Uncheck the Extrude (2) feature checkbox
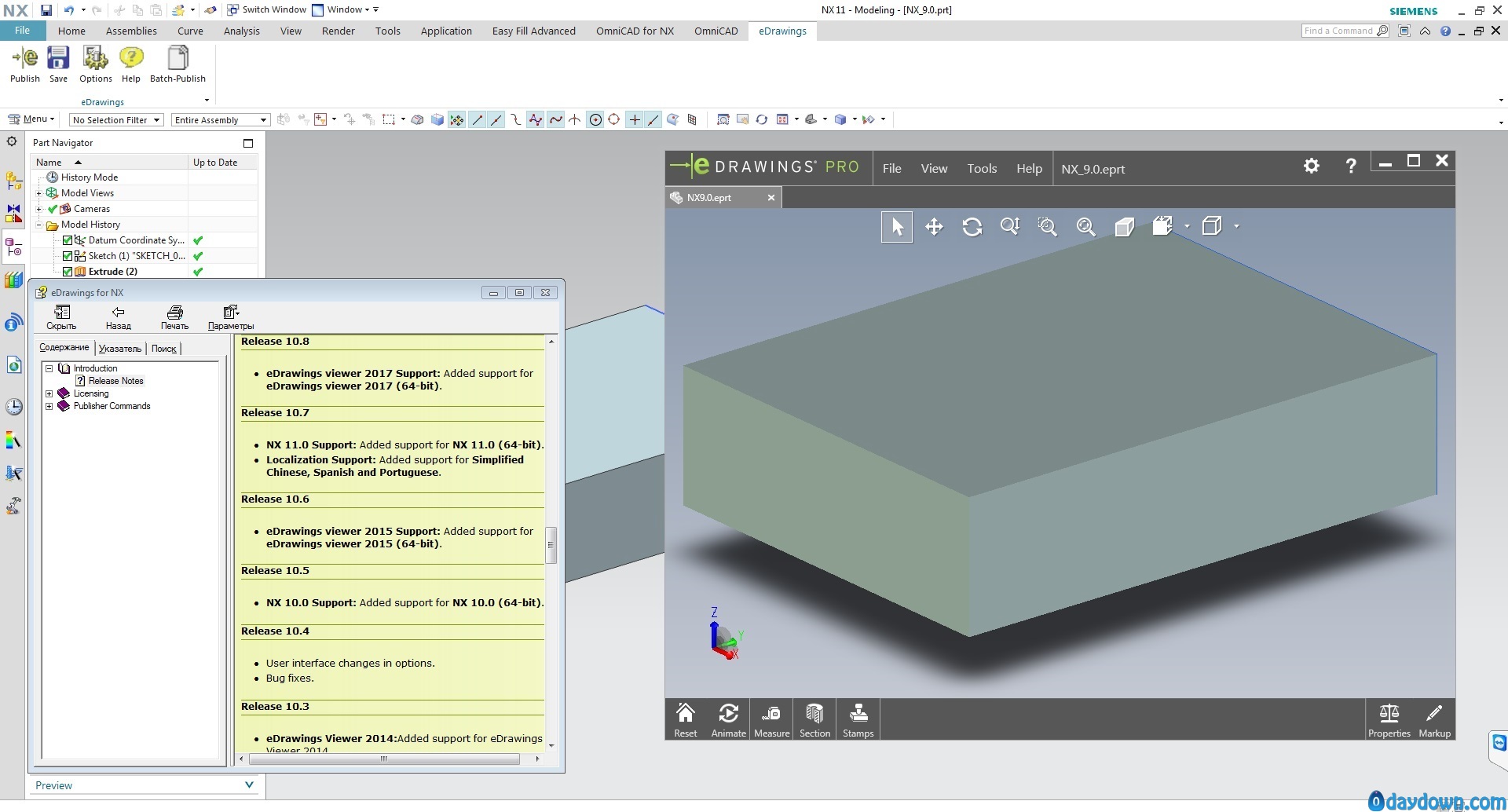The width and height of the screenshot is (1508, 812). (68, 272)
